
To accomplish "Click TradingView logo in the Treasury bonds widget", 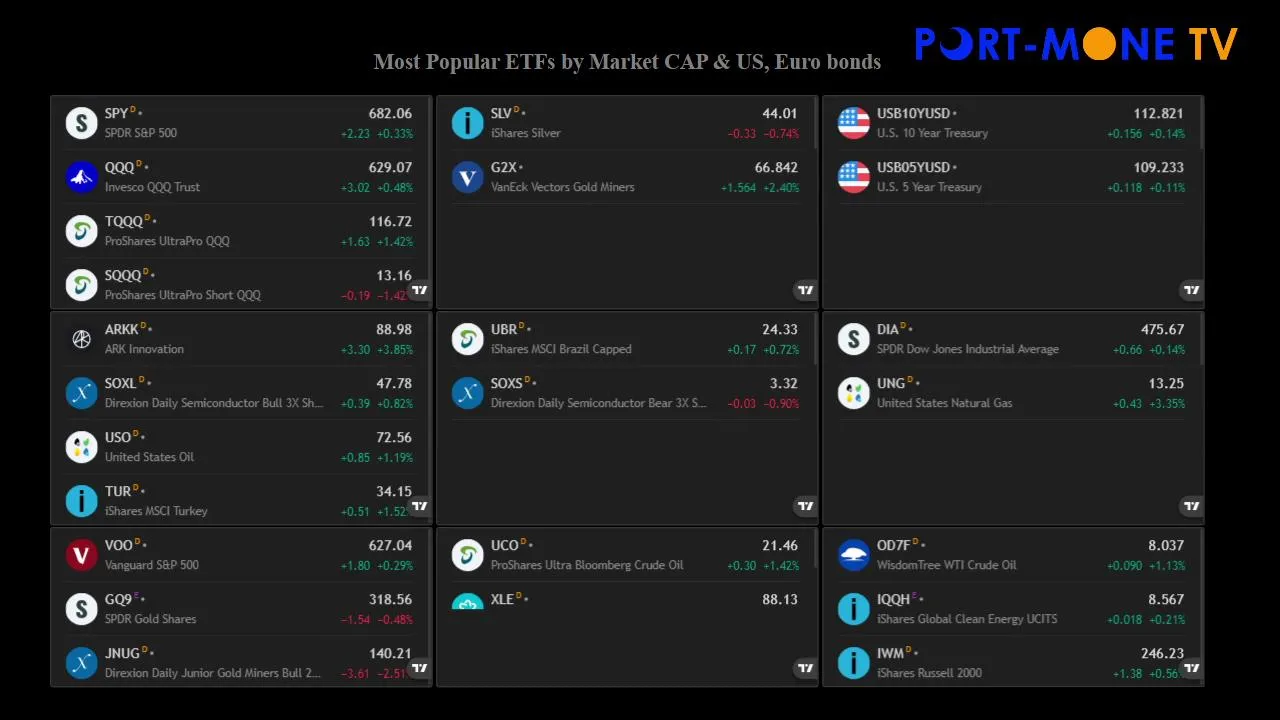I will 1191,290.
